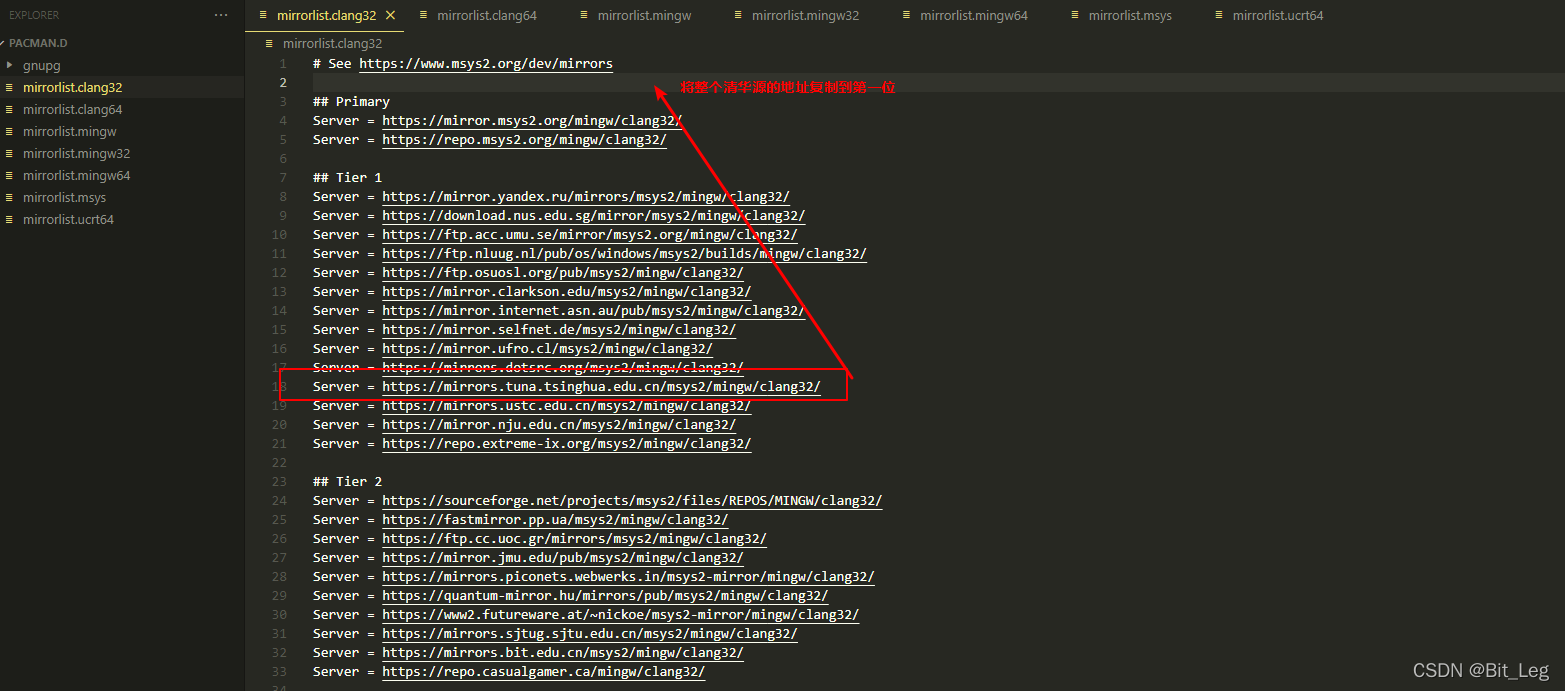Click file icon on mirrorlist.ucrt64 tab
Screen dimensions: 1565x691
(1219, 15)
